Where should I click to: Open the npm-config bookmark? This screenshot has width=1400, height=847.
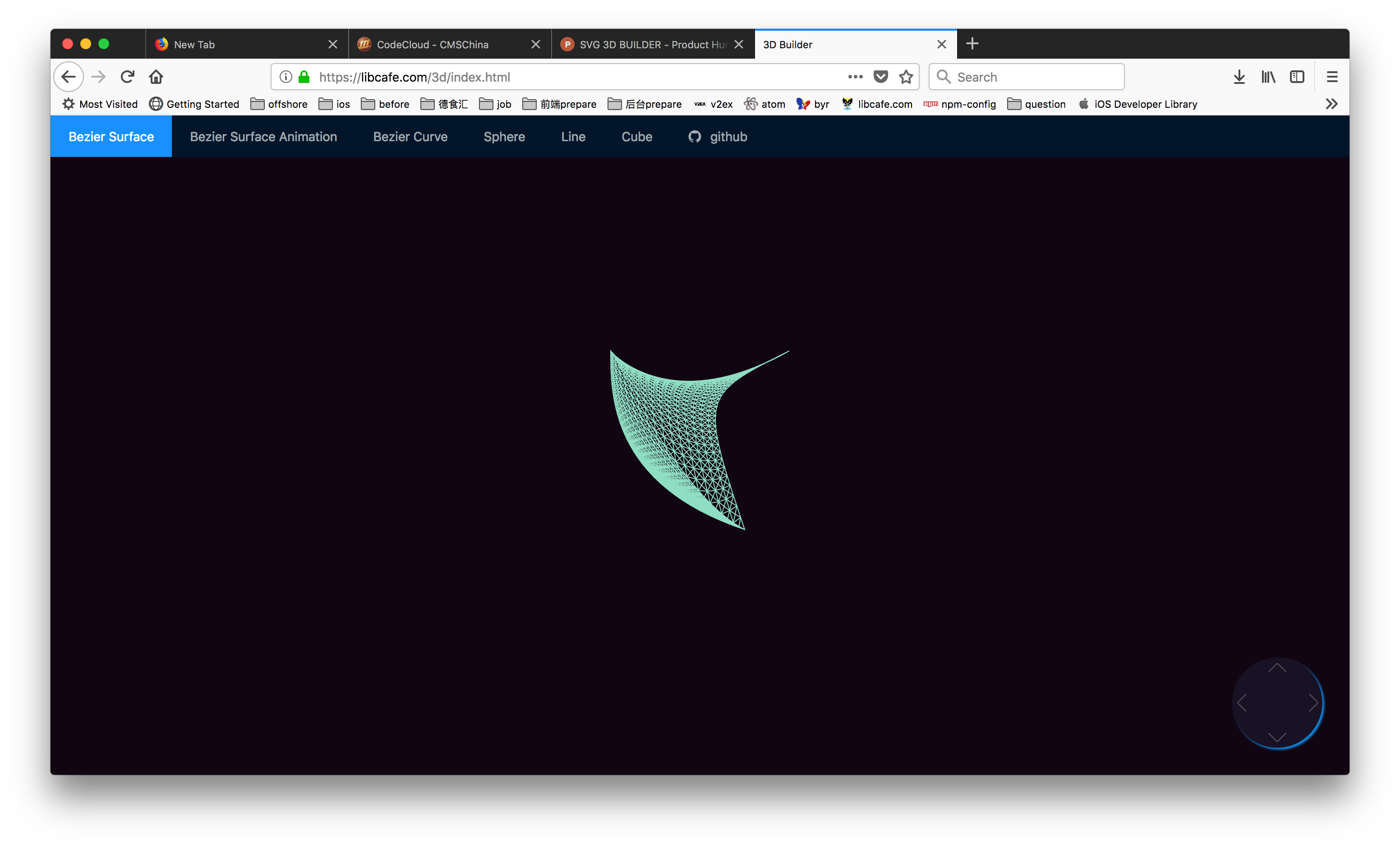click(x=960, y=104)
